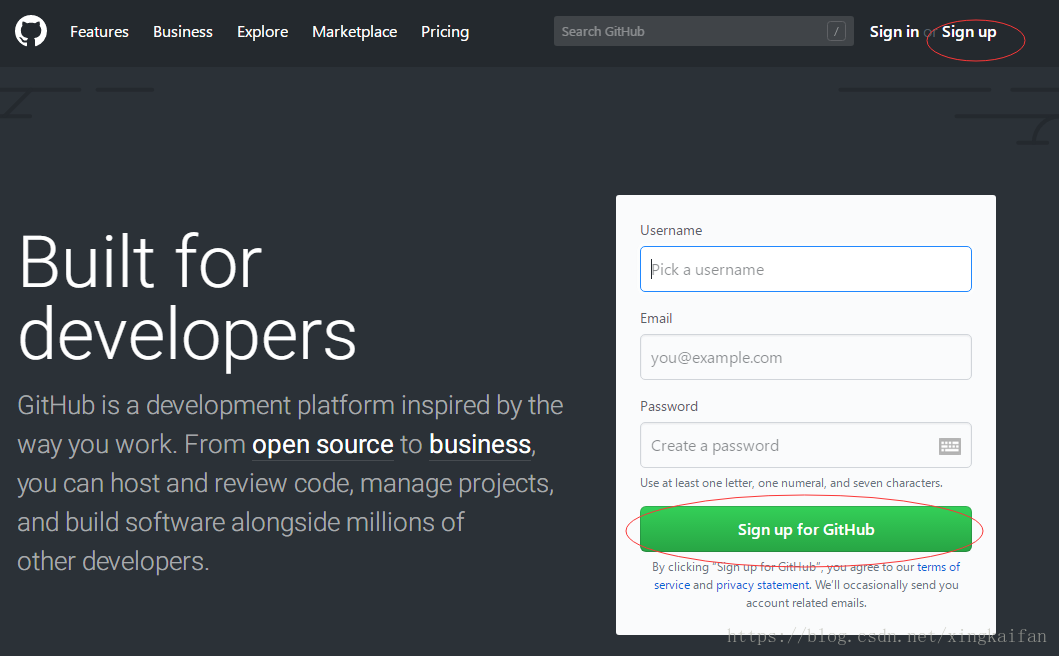
Task: Focus the Search GitHub field
Action: [704, 31]
